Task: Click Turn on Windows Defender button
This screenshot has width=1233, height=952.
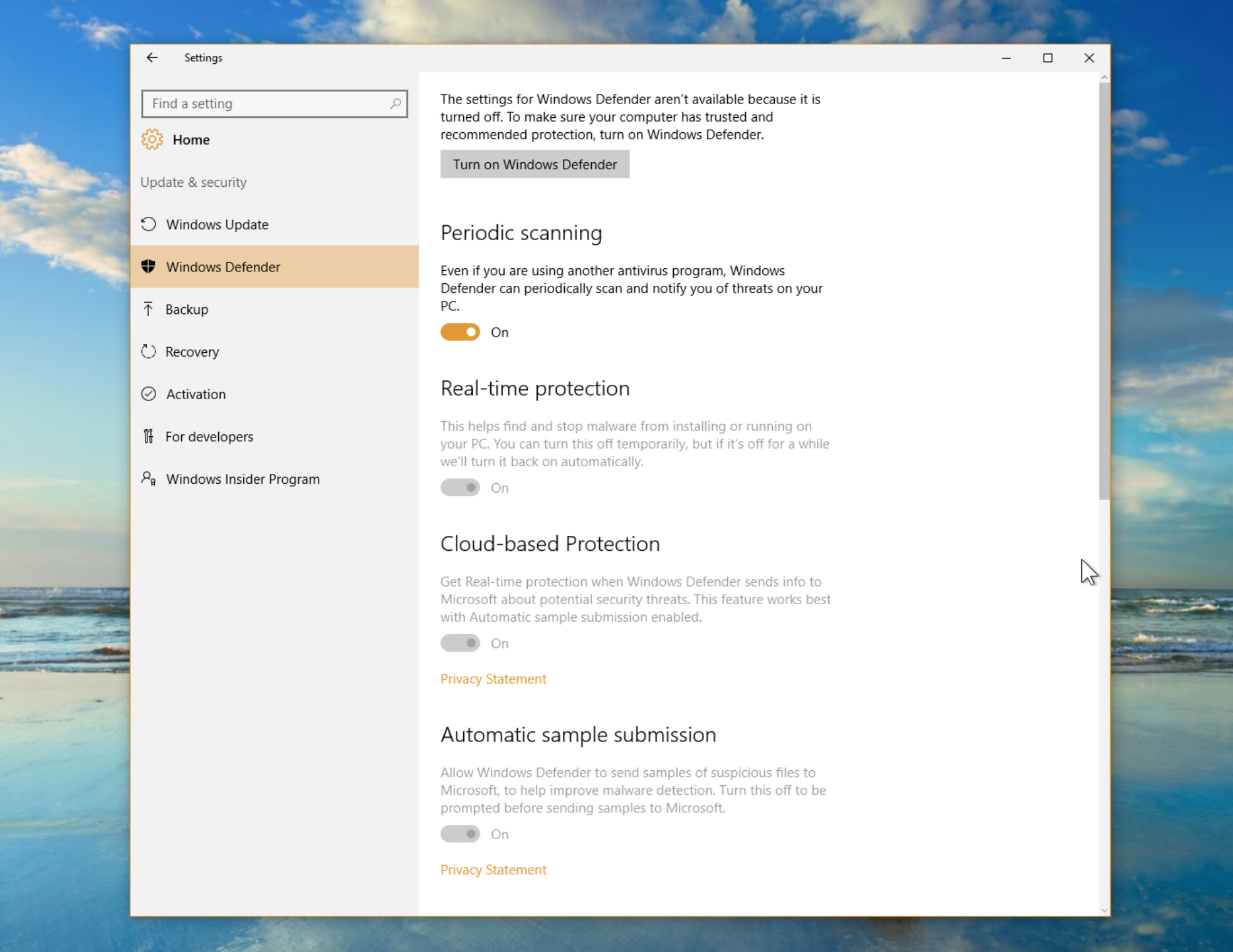Action: tap(535, 164)
